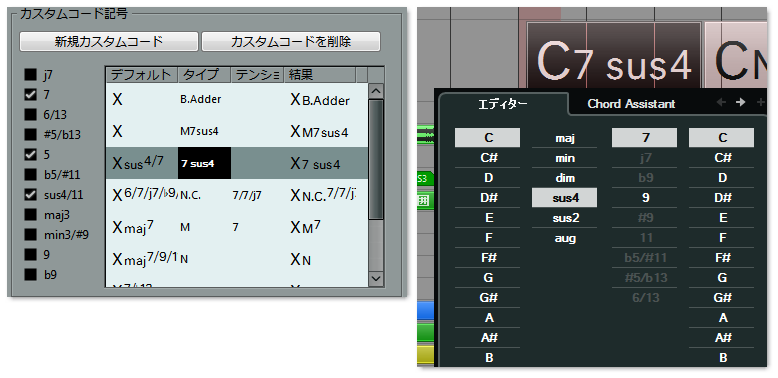Image resolution: width=778 pixels, height=378 pixels.
Task: Select the row with type N
Action: tap(237, 259)
